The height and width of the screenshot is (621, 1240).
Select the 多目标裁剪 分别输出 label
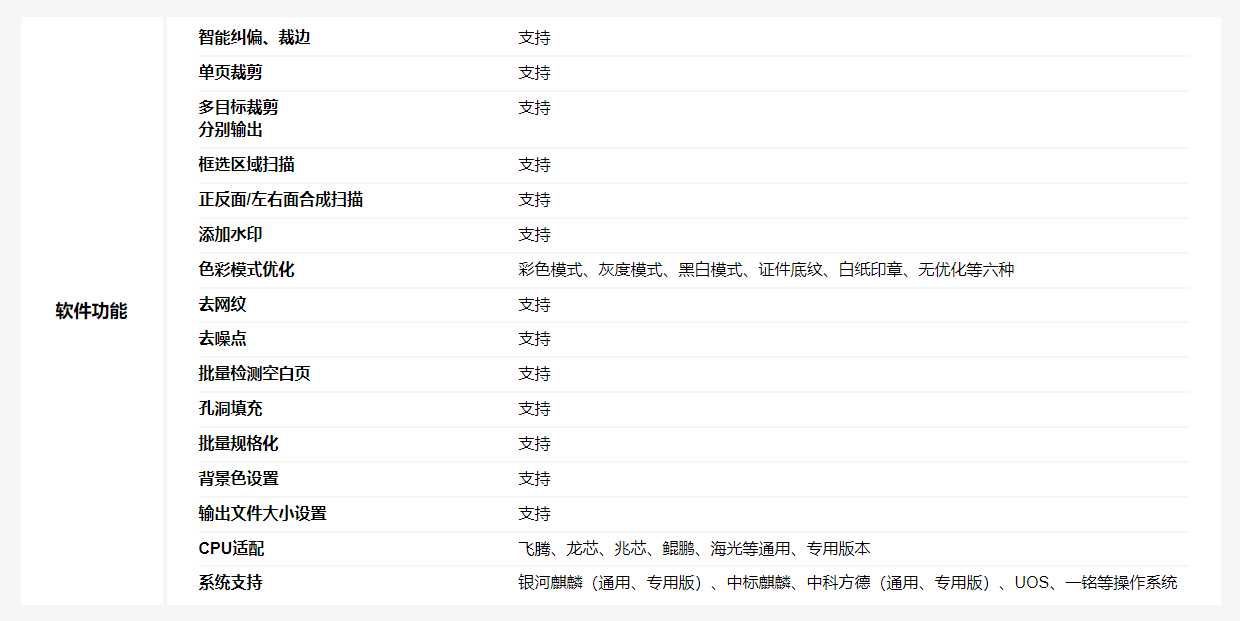[x=238, y=119]
